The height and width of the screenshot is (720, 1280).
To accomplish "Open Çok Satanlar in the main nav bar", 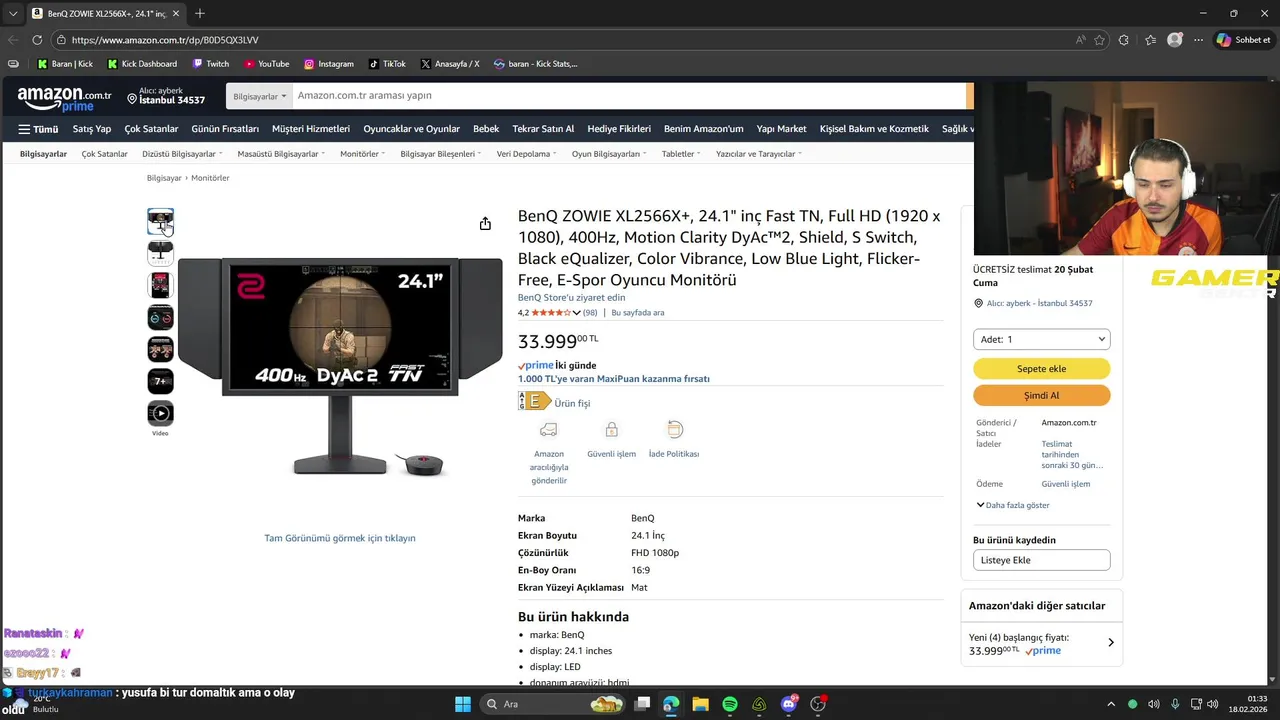I will pos(151,129).
